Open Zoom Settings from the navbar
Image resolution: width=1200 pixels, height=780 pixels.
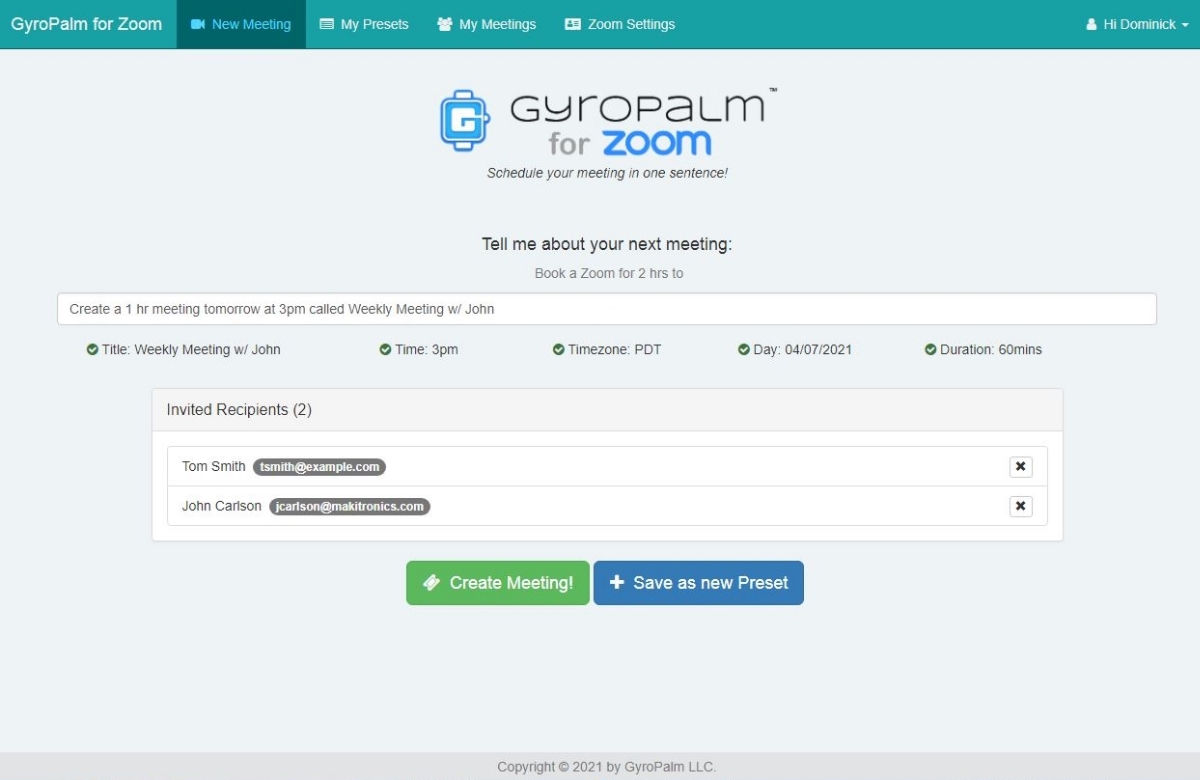click(620, 24)
